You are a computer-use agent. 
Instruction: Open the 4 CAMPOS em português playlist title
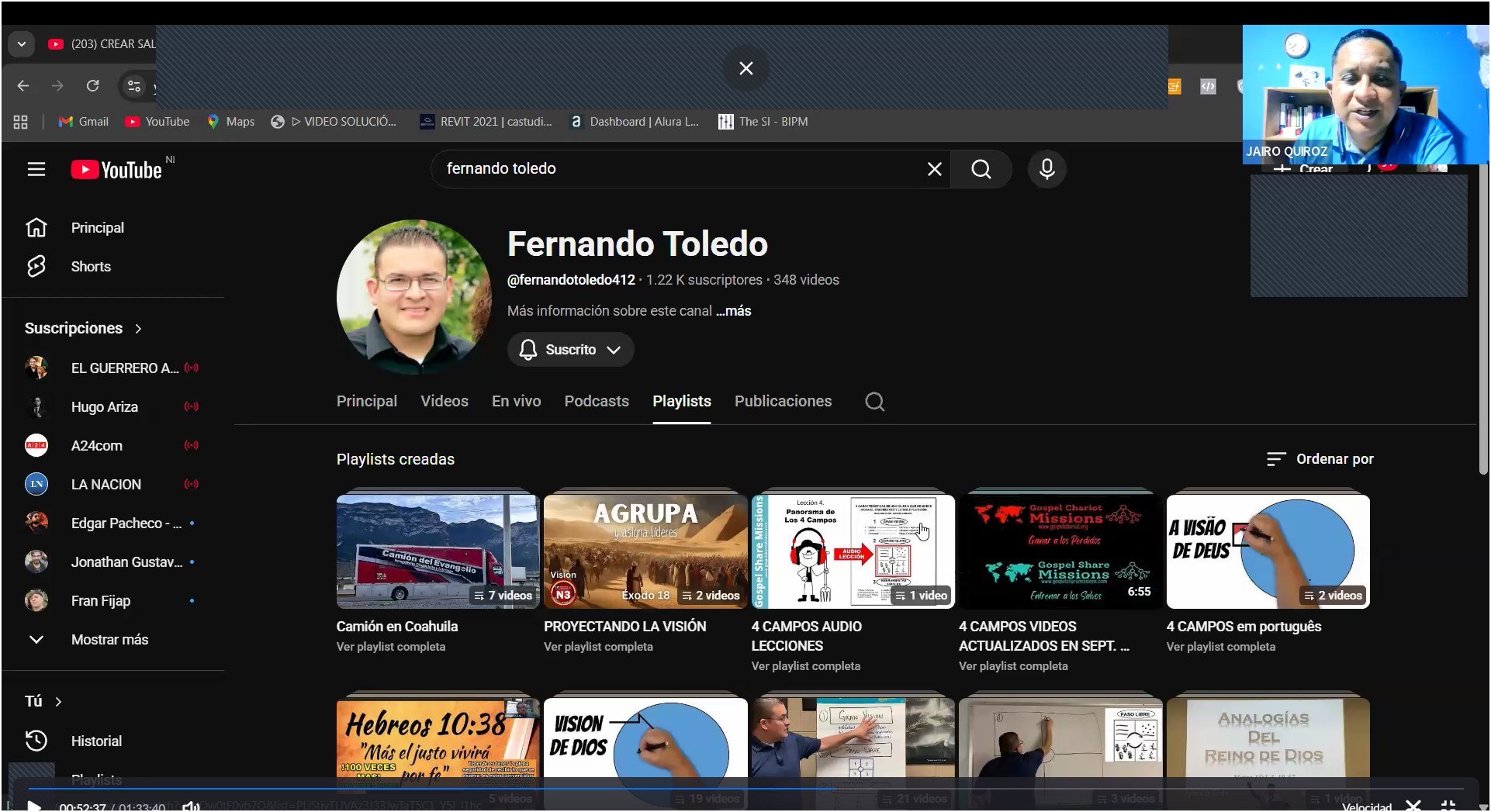[x=1244, y=627]
